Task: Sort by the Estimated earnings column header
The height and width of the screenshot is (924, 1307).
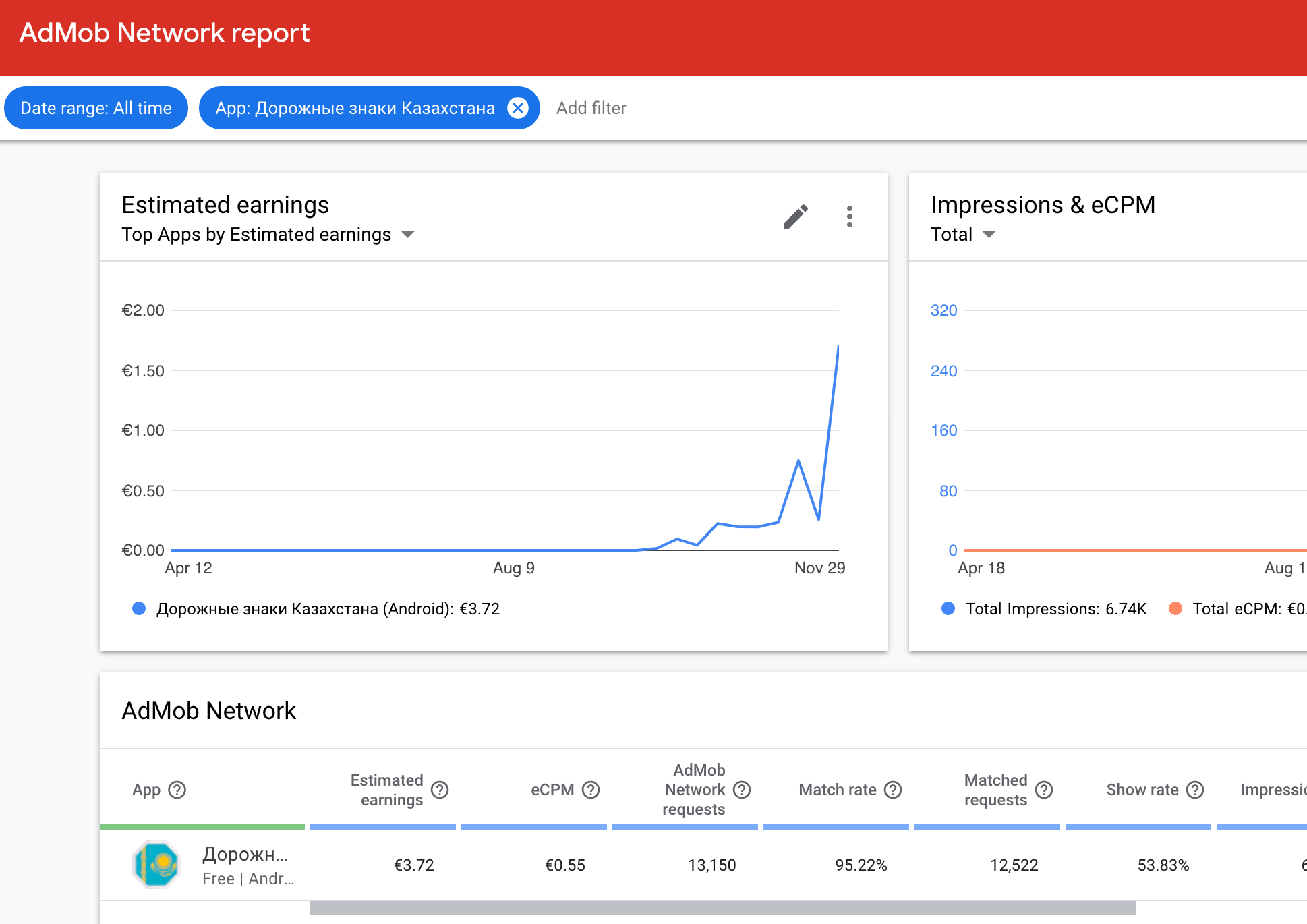Action: tap(386, 790)
